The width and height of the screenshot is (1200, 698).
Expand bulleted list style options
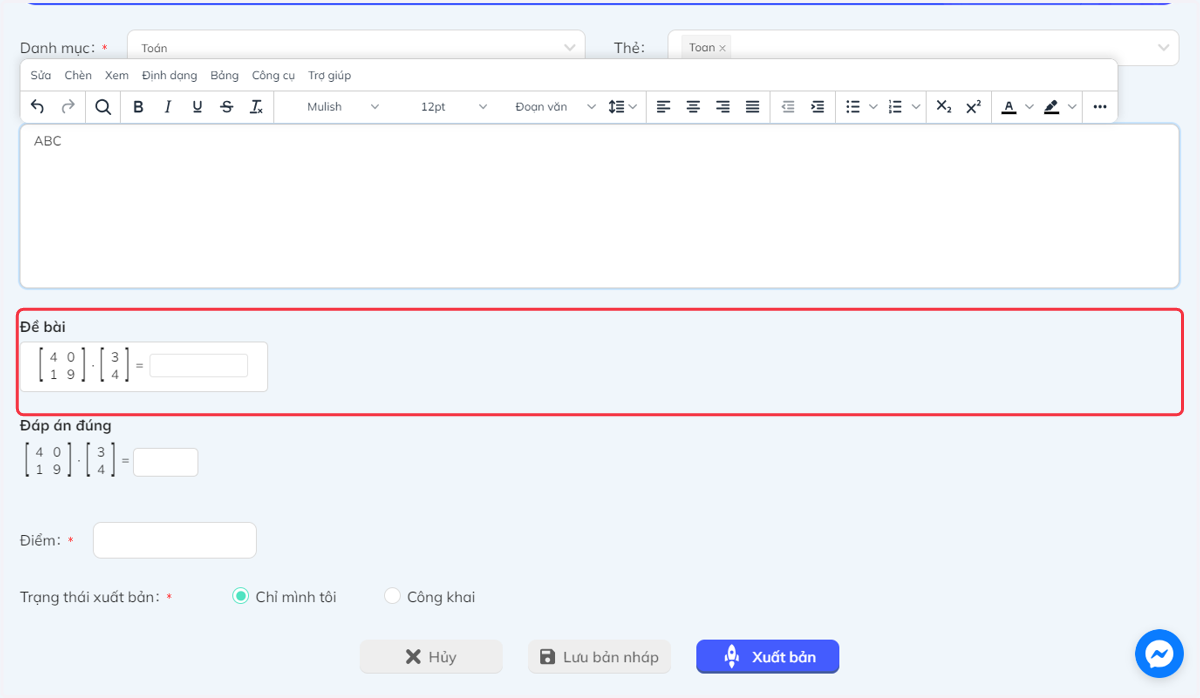click(872, 107)
